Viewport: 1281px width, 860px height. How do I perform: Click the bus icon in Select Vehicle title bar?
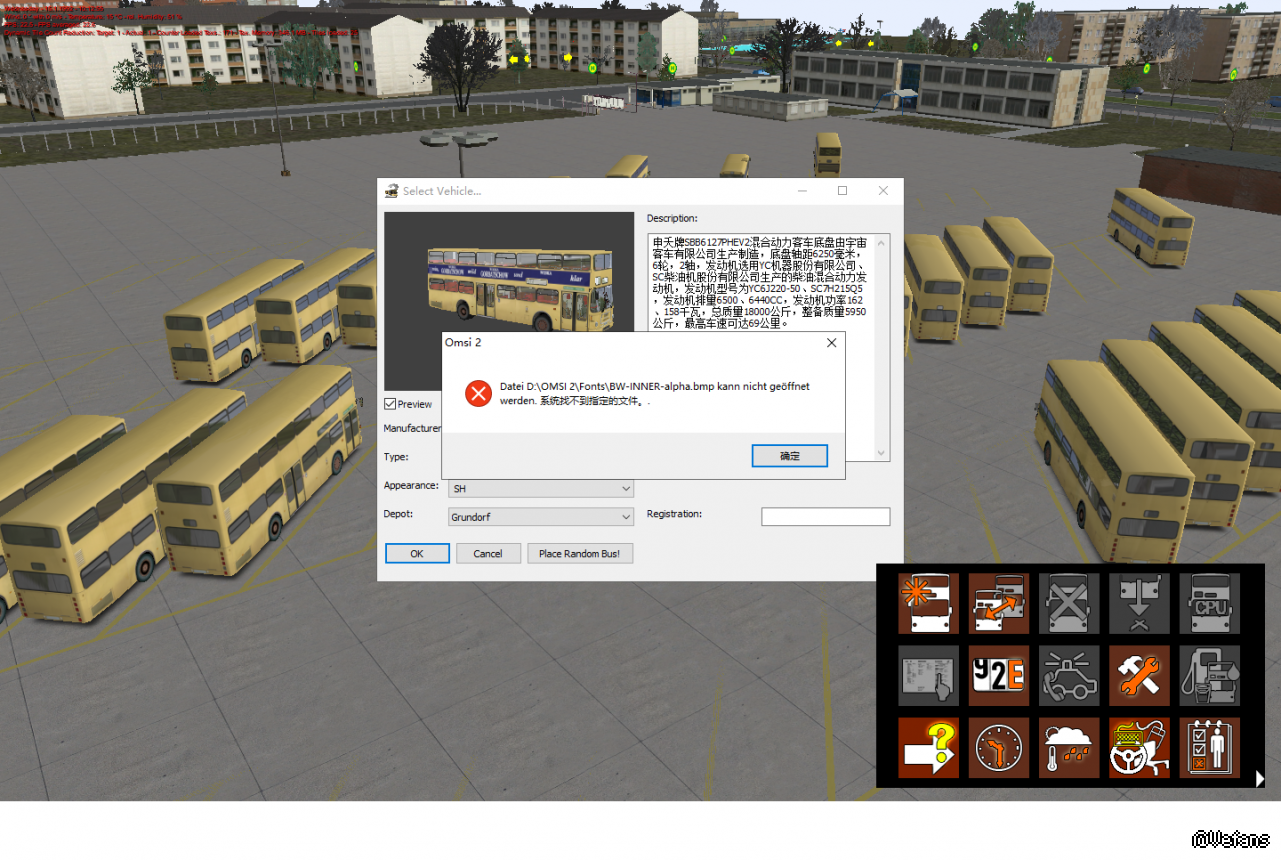(x=391, y=190)
